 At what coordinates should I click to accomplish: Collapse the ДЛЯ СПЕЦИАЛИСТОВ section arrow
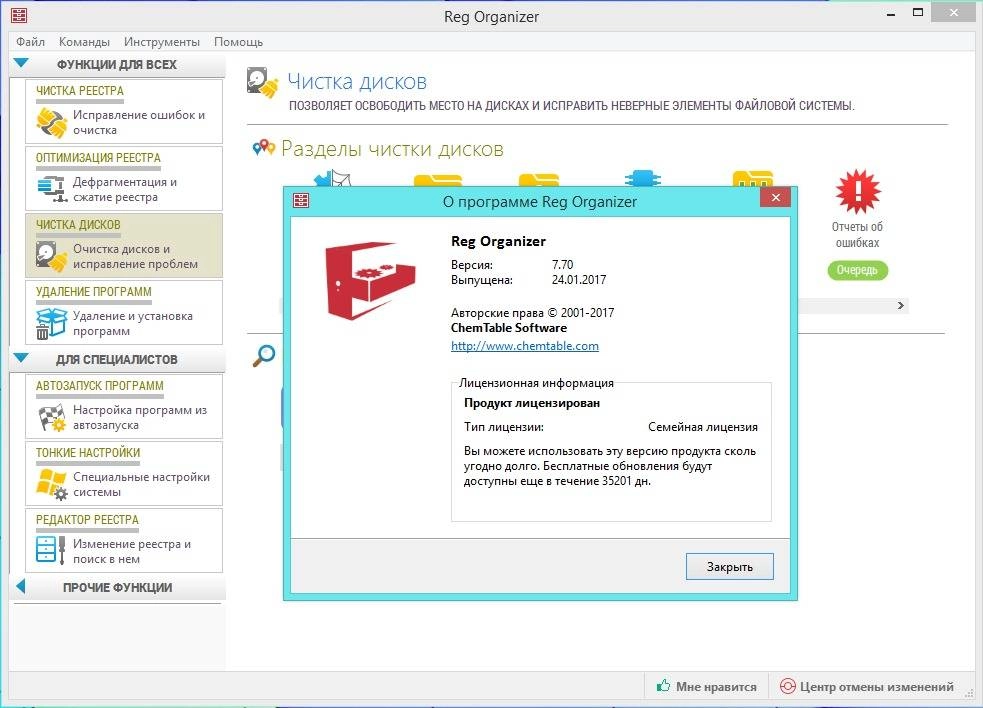(x=21, y=358)
